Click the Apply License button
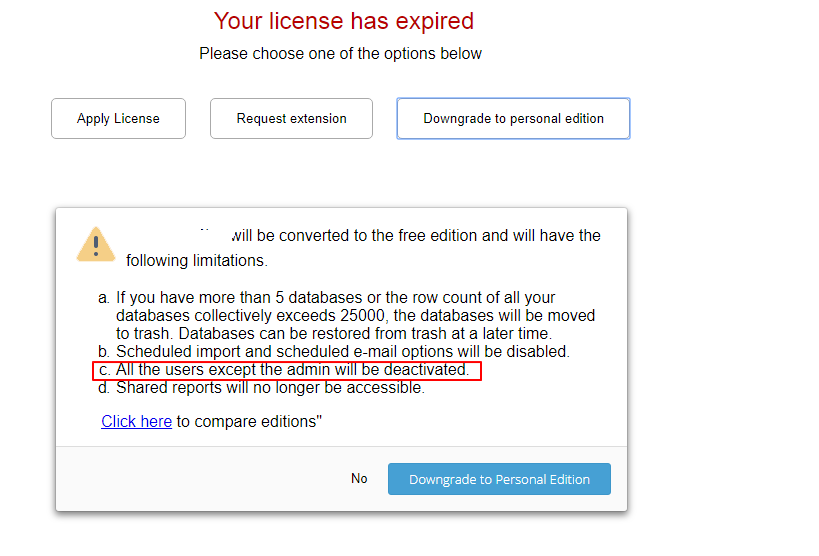Image resolution: width=819 pixels, height=556 pixels. pos(118,118)
